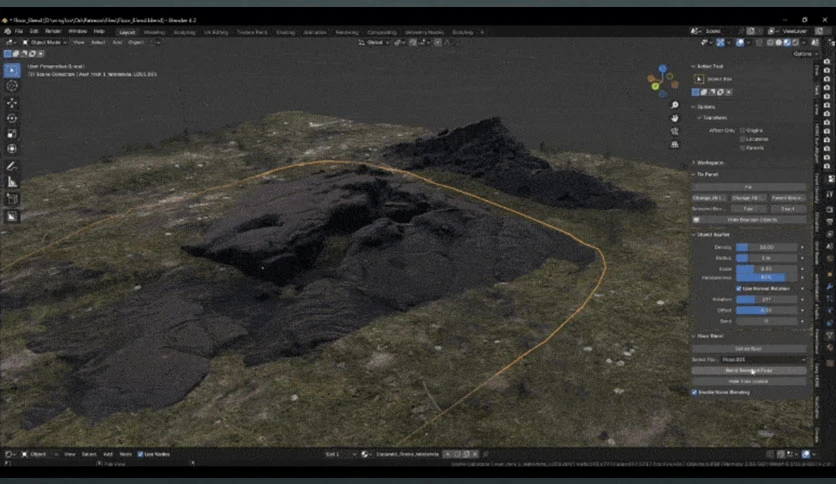Open the Window menu
Viewport: 836px width, 484px height.
(77, 31)
